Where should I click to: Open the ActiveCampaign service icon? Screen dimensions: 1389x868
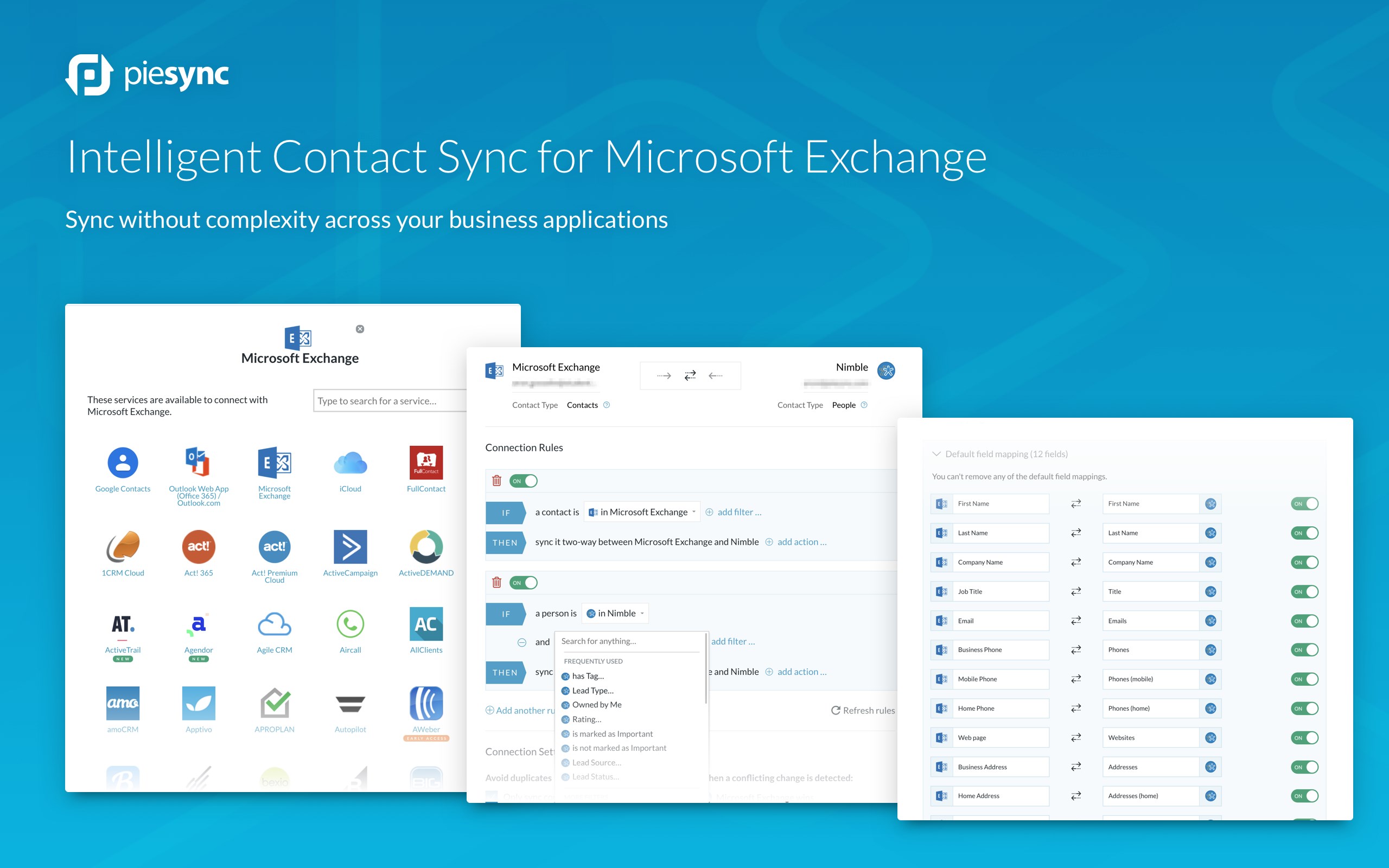[350, 546]
